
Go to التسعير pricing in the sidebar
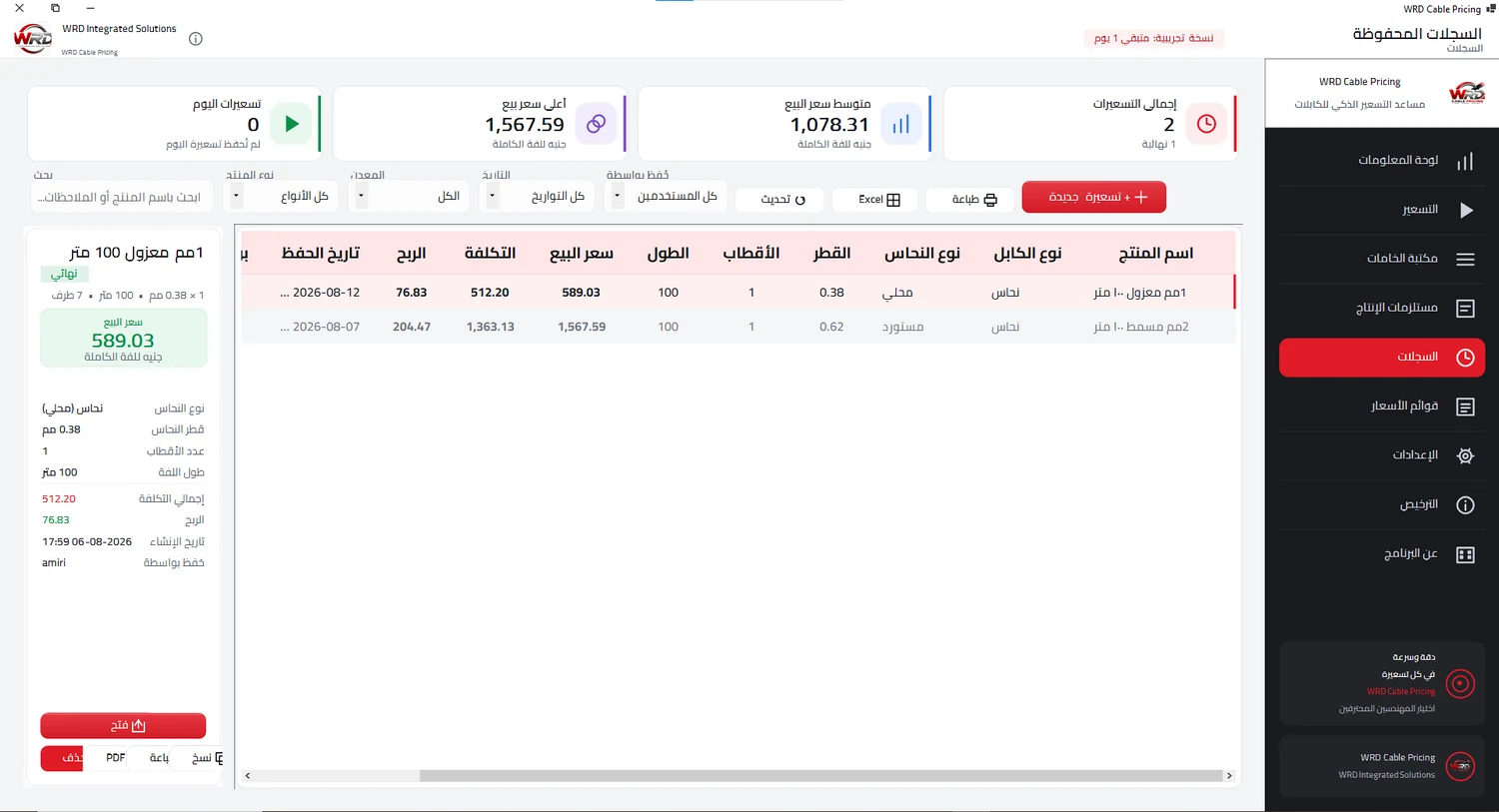click(x=1381, y=210)
